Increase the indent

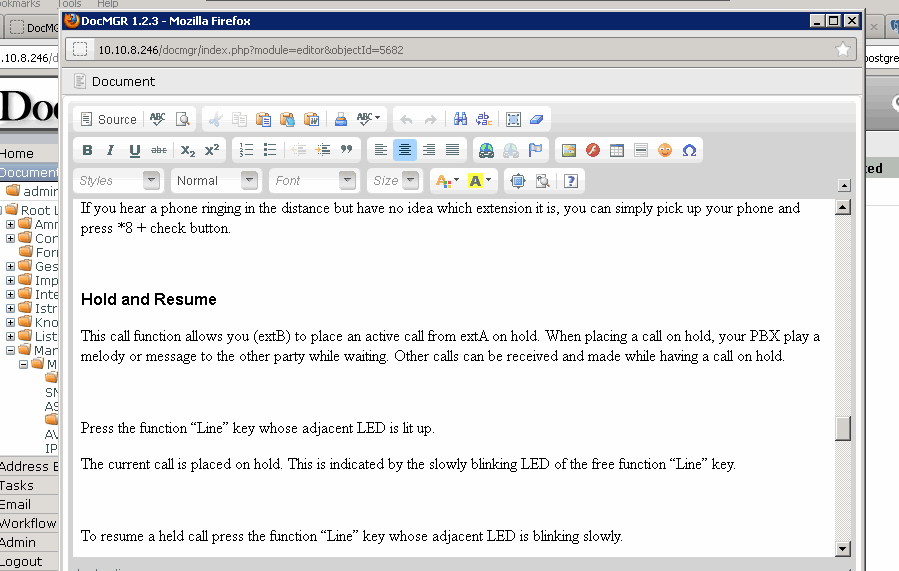coord(323,150)
